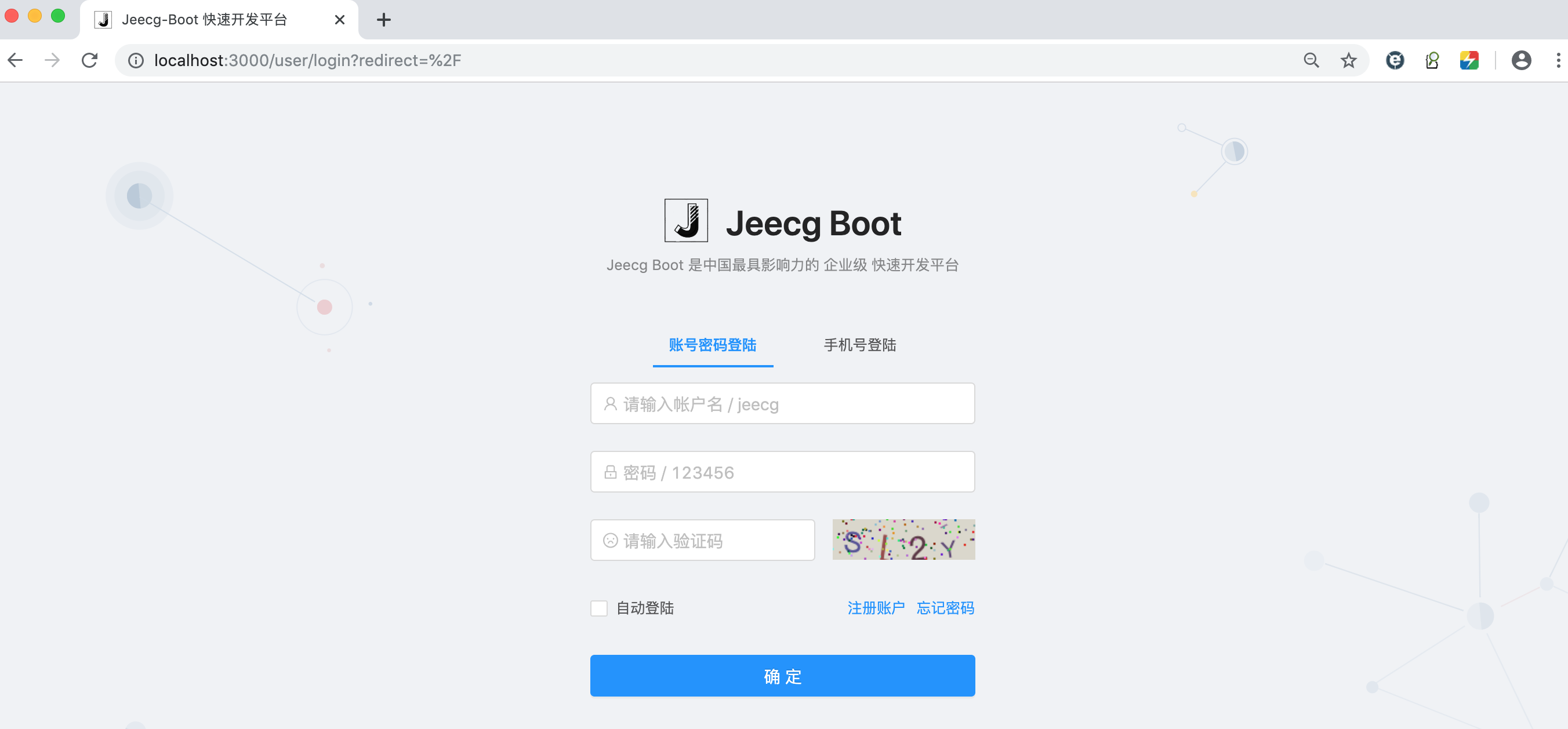
Task: Click the lock icon in the password field
Action: point(610,472)
